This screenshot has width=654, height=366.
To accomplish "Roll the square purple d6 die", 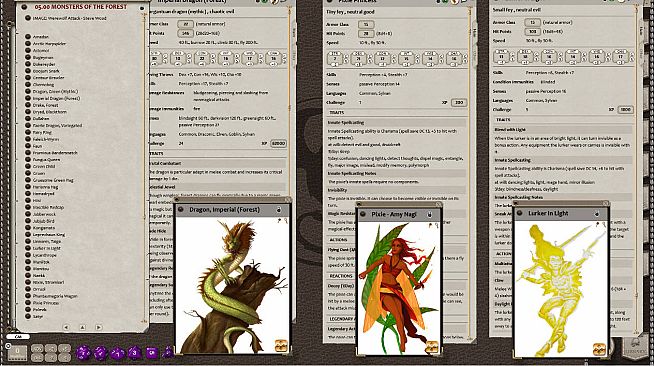I will point(151,353).
